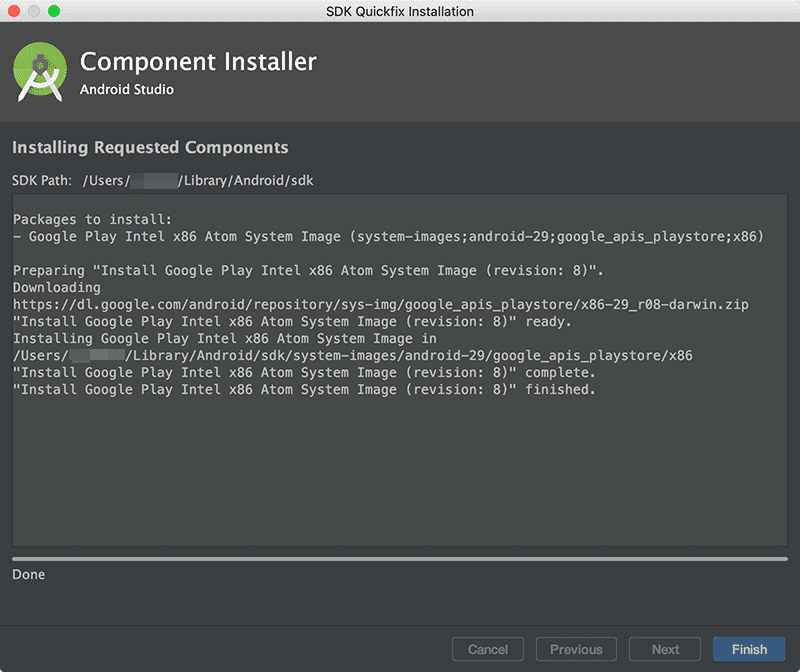Click the completed installation progress bar
The width and height of the screenshot is (800, 672).
click(399, 559)
